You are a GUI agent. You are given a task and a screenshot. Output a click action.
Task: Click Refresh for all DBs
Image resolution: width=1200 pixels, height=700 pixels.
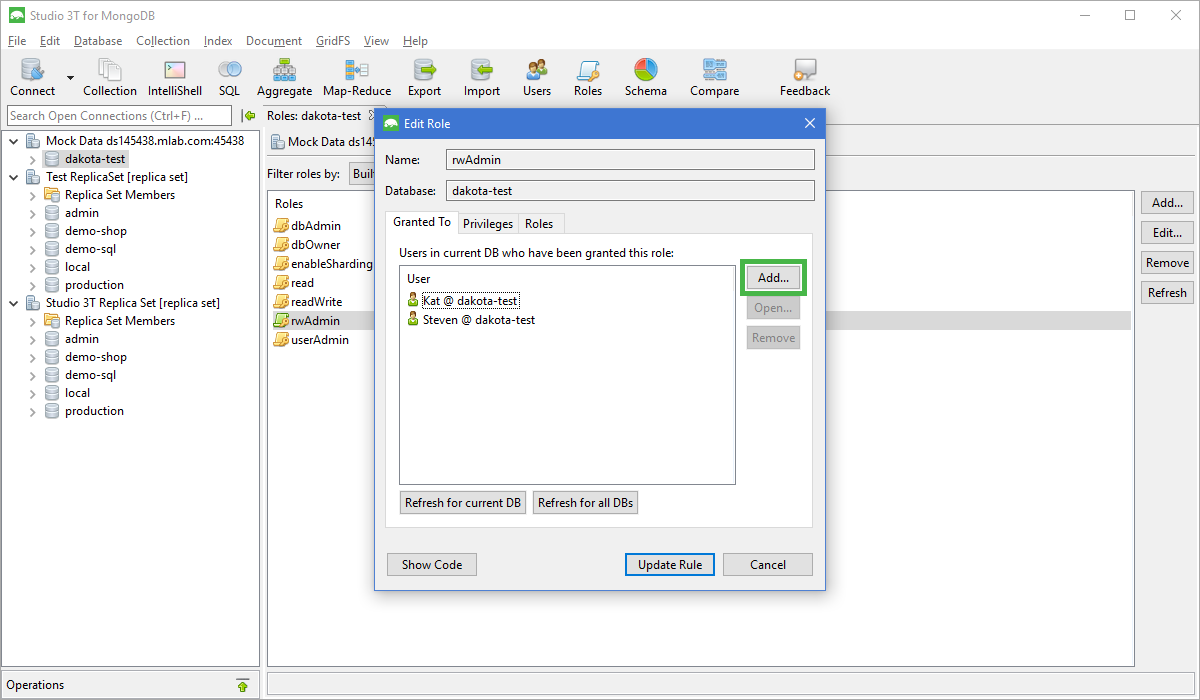[585, 502]
